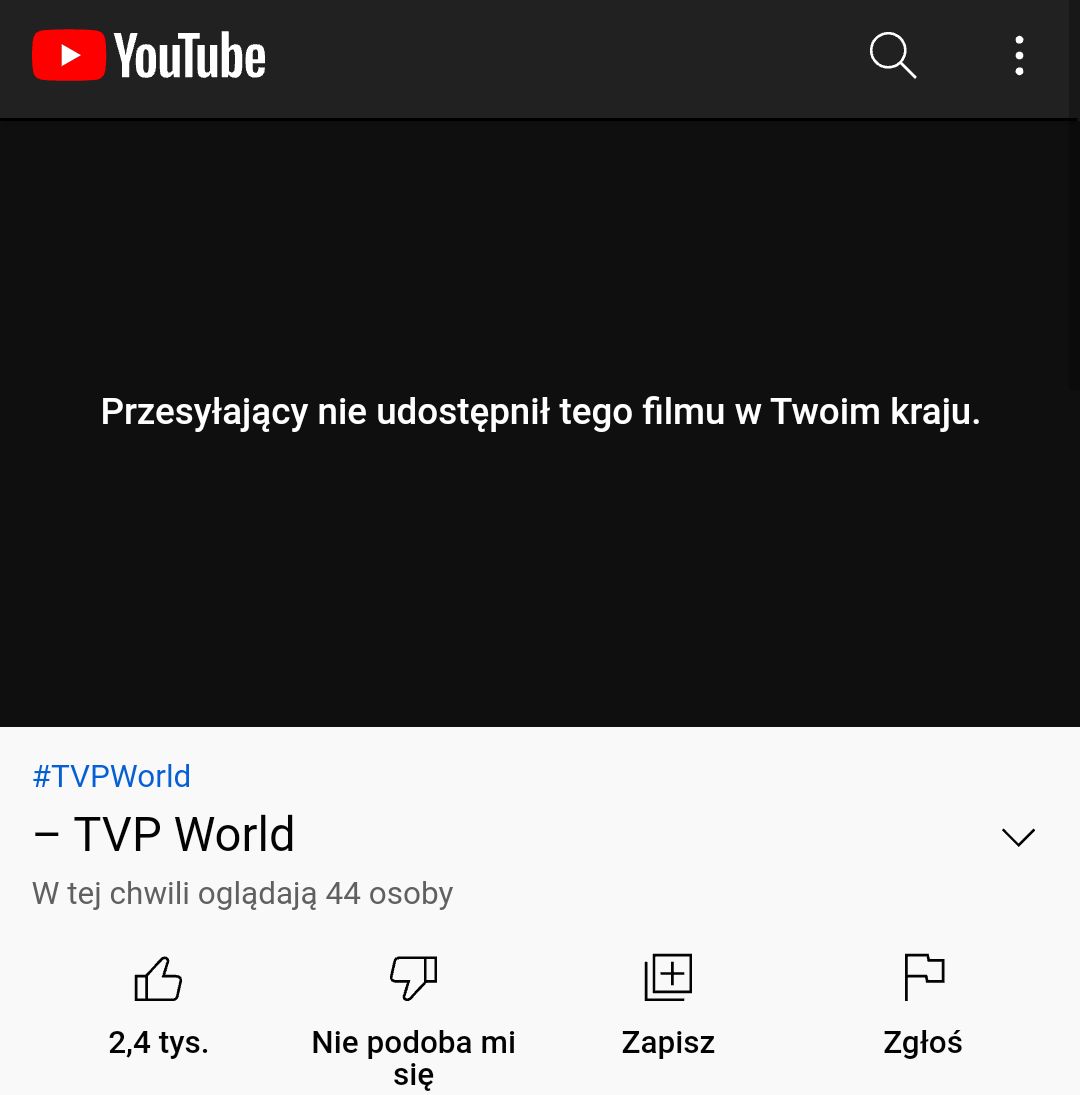Click the "– TVP World" video title

pyautogui.click(x=164, y=835)
